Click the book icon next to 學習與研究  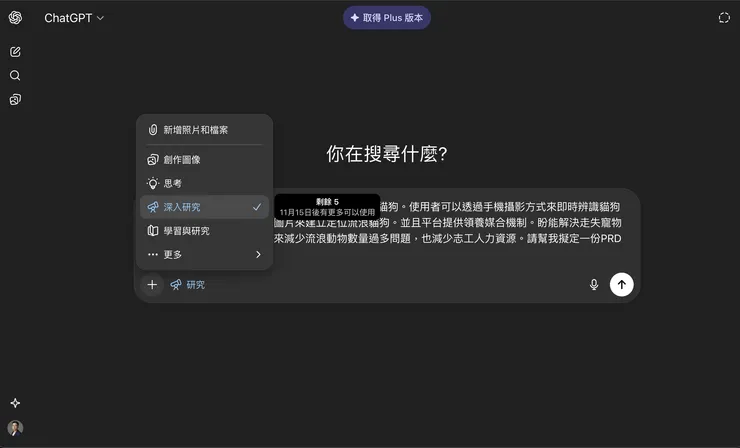(152, 231)
